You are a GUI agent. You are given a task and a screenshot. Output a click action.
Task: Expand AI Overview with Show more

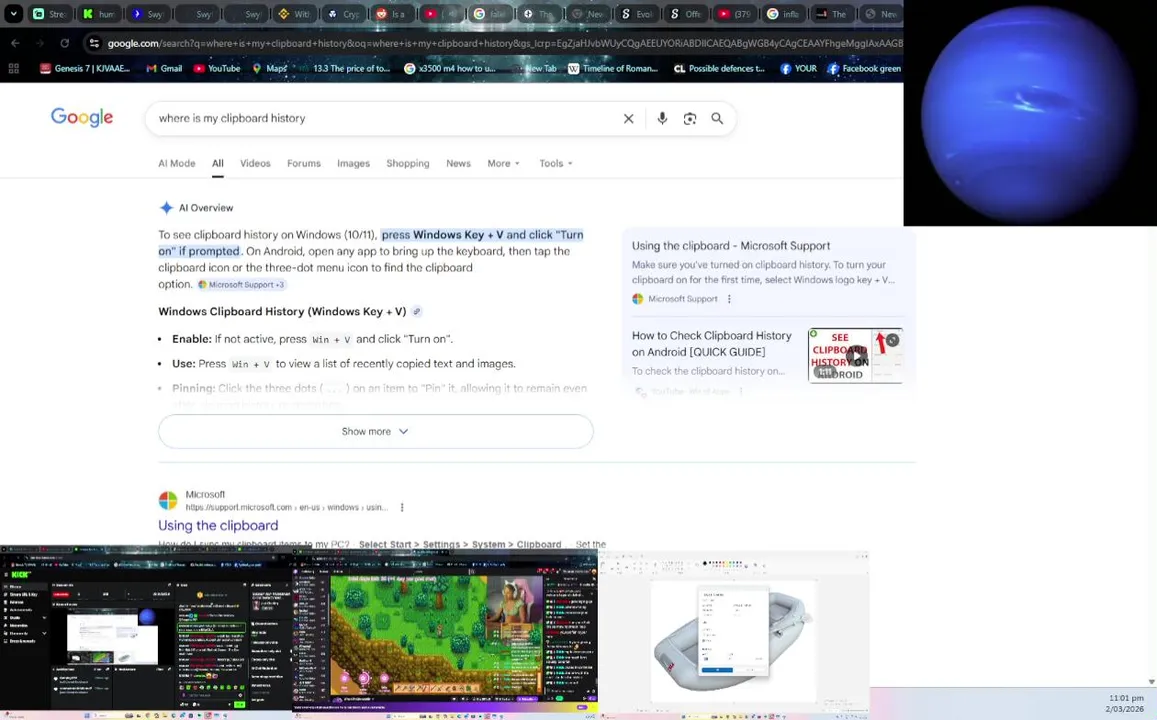click(376, 432)
